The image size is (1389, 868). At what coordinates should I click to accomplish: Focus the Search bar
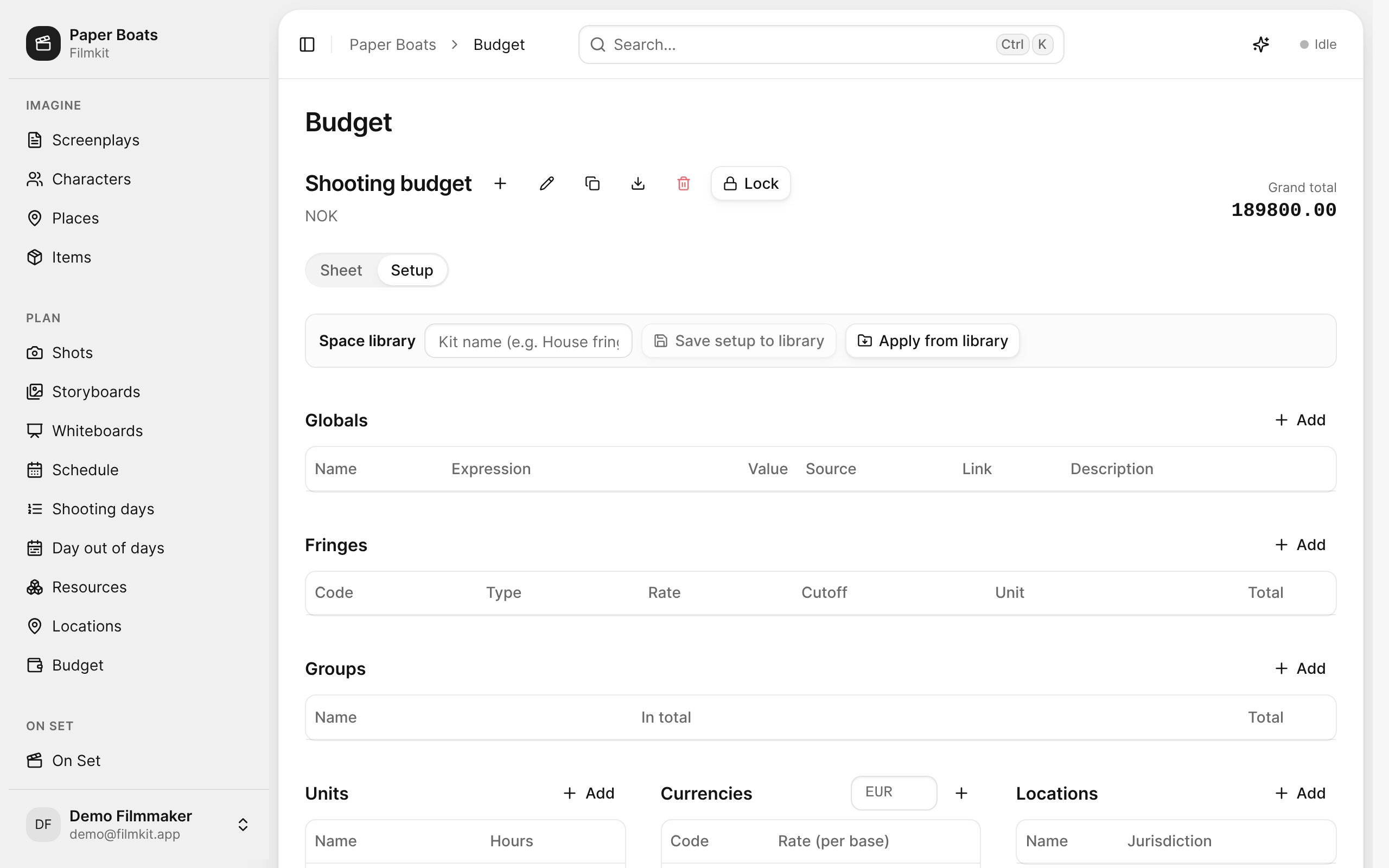821,44
